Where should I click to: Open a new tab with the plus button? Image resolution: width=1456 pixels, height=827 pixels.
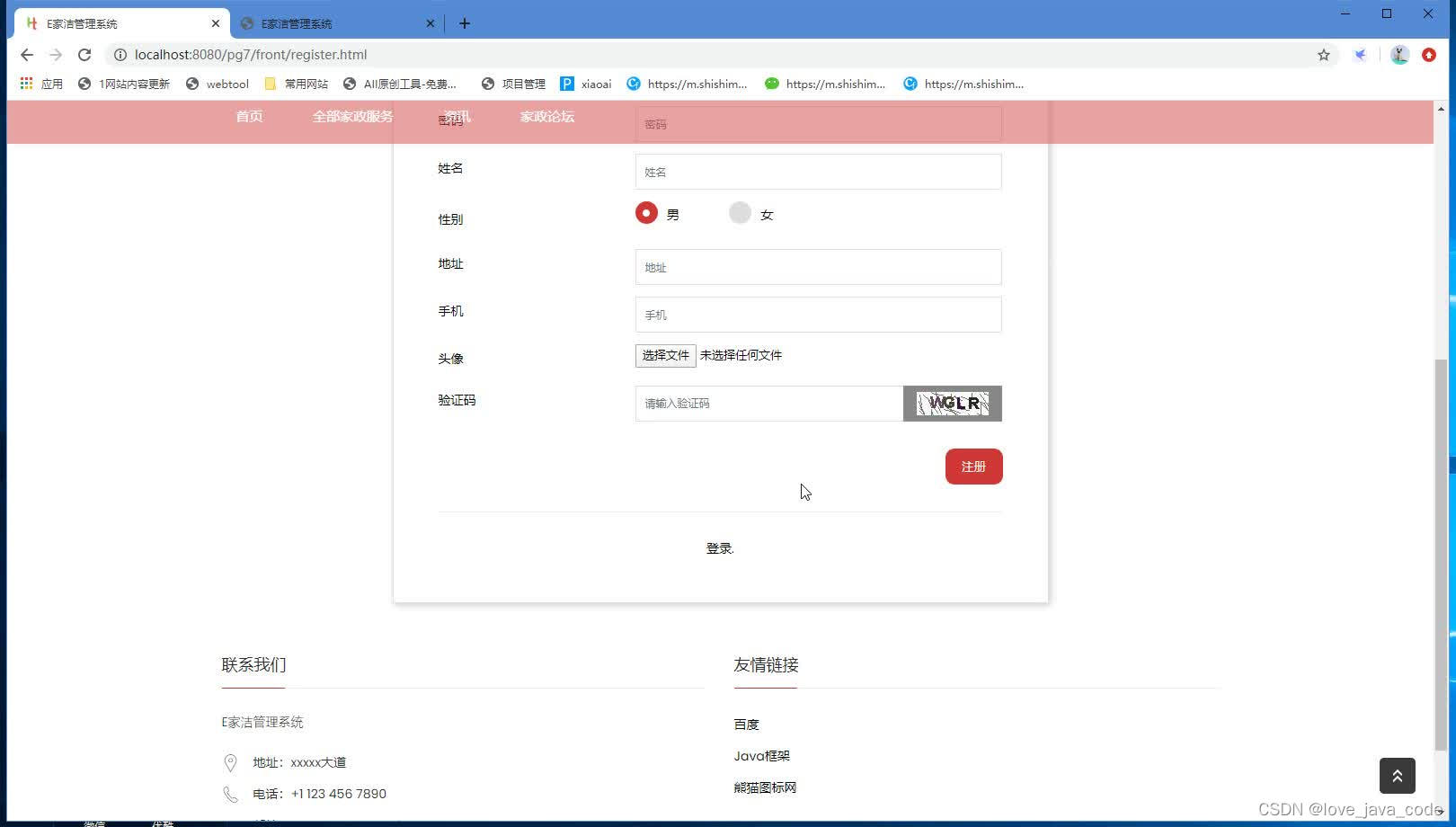(x=465, y=22)
